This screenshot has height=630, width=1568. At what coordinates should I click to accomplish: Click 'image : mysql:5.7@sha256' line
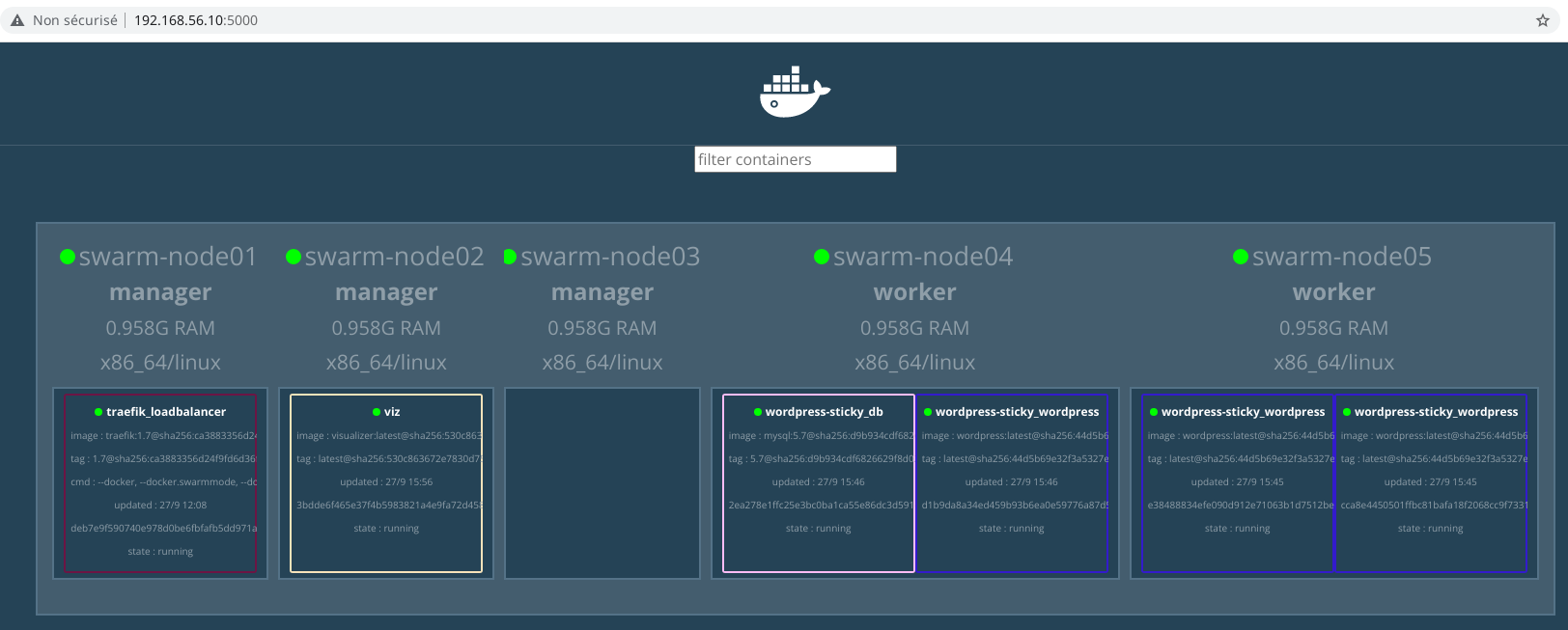pos(822,436)
